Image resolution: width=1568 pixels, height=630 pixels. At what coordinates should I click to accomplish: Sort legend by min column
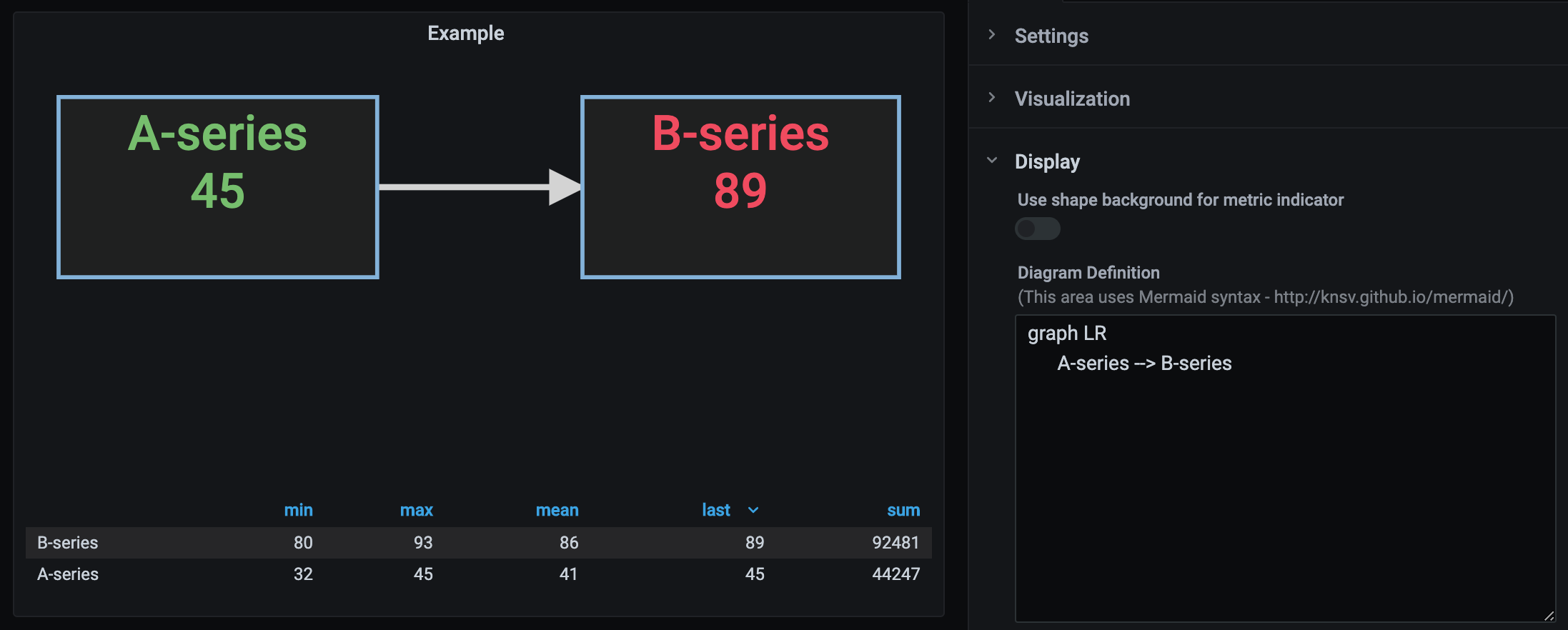[x=298, y=510]
